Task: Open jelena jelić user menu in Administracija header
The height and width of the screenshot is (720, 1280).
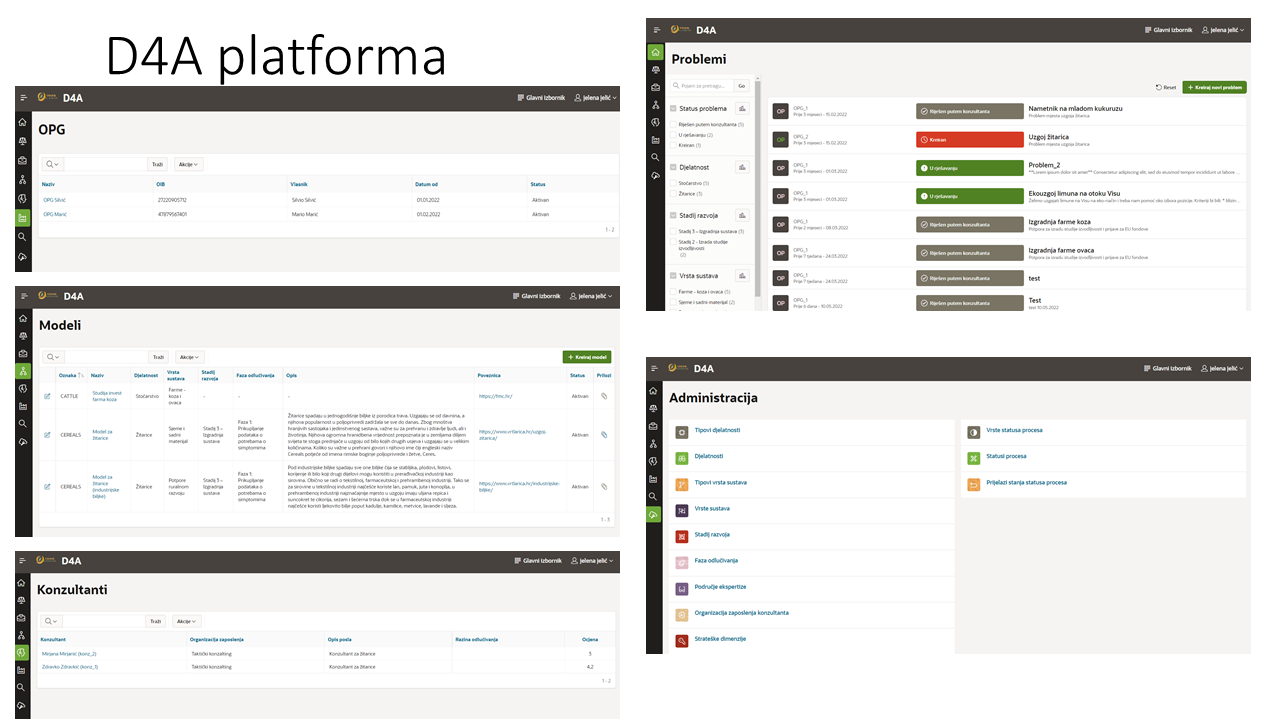Action: (x=1223, y=369)
